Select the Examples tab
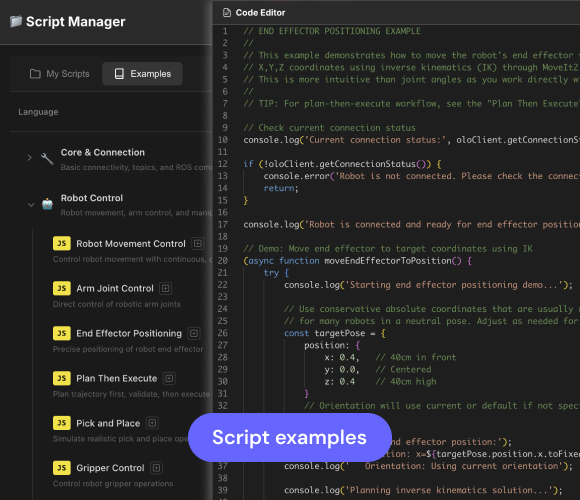This screenshot has width=580, height=500. pyautogui.click(x=142, y=74)
